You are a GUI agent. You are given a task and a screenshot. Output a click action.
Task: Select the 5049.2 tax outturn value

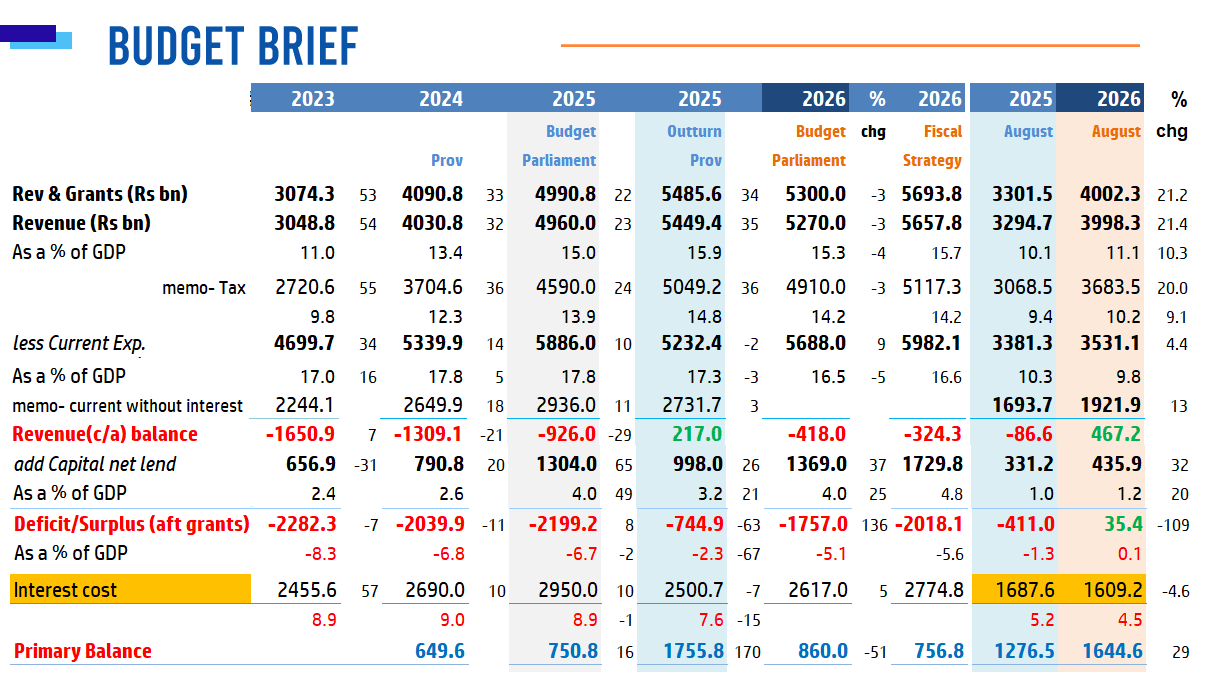point(692,288)
